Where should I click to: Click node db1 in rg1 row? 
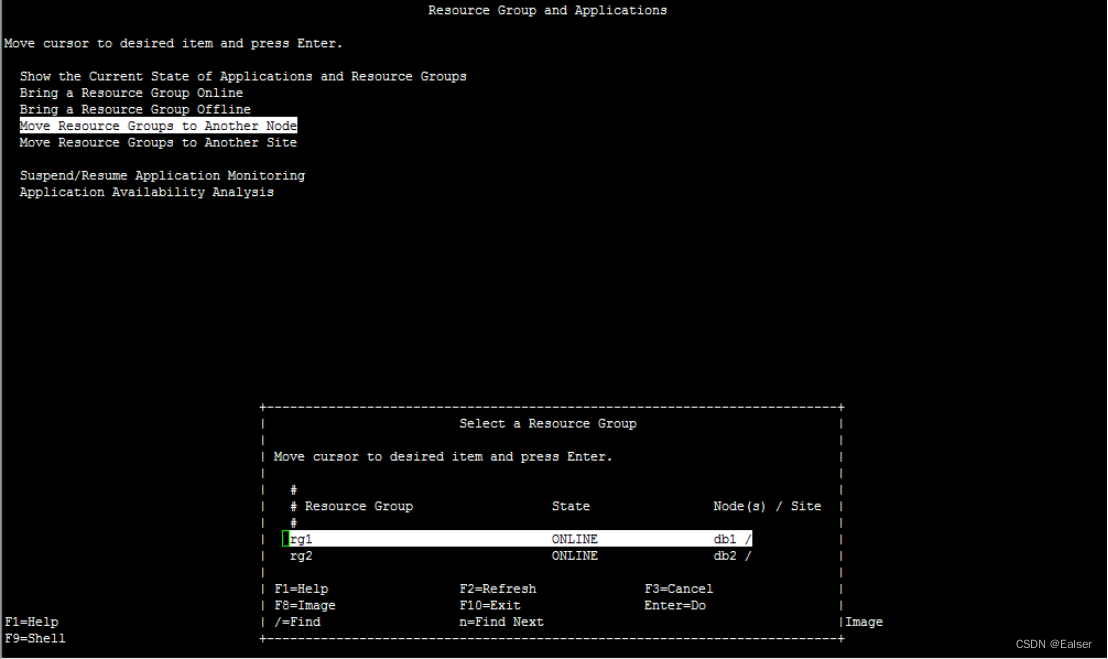click(724, 539)
